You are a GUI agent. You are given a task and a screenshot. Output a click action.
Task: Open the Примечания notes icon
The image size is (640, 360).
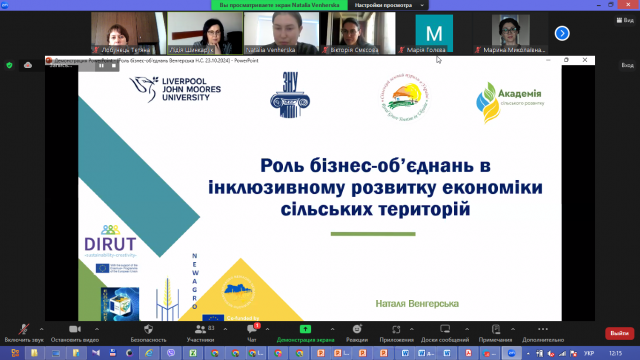pos(496,329)
